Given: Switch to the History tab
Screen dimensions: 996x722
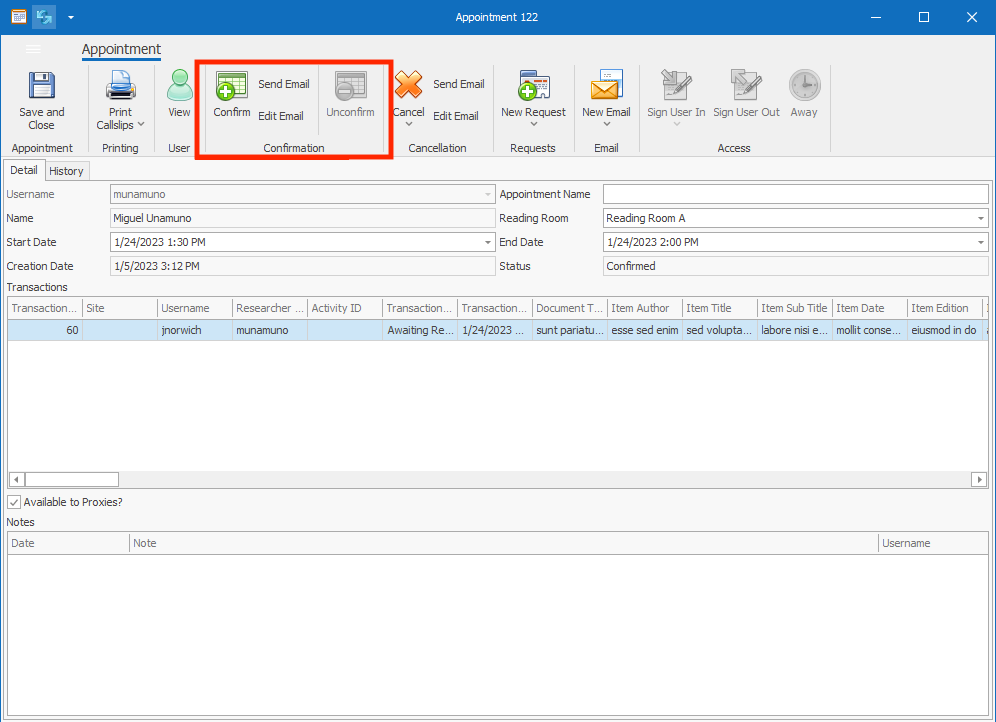Looking at the screenshot, I should 66,170.
